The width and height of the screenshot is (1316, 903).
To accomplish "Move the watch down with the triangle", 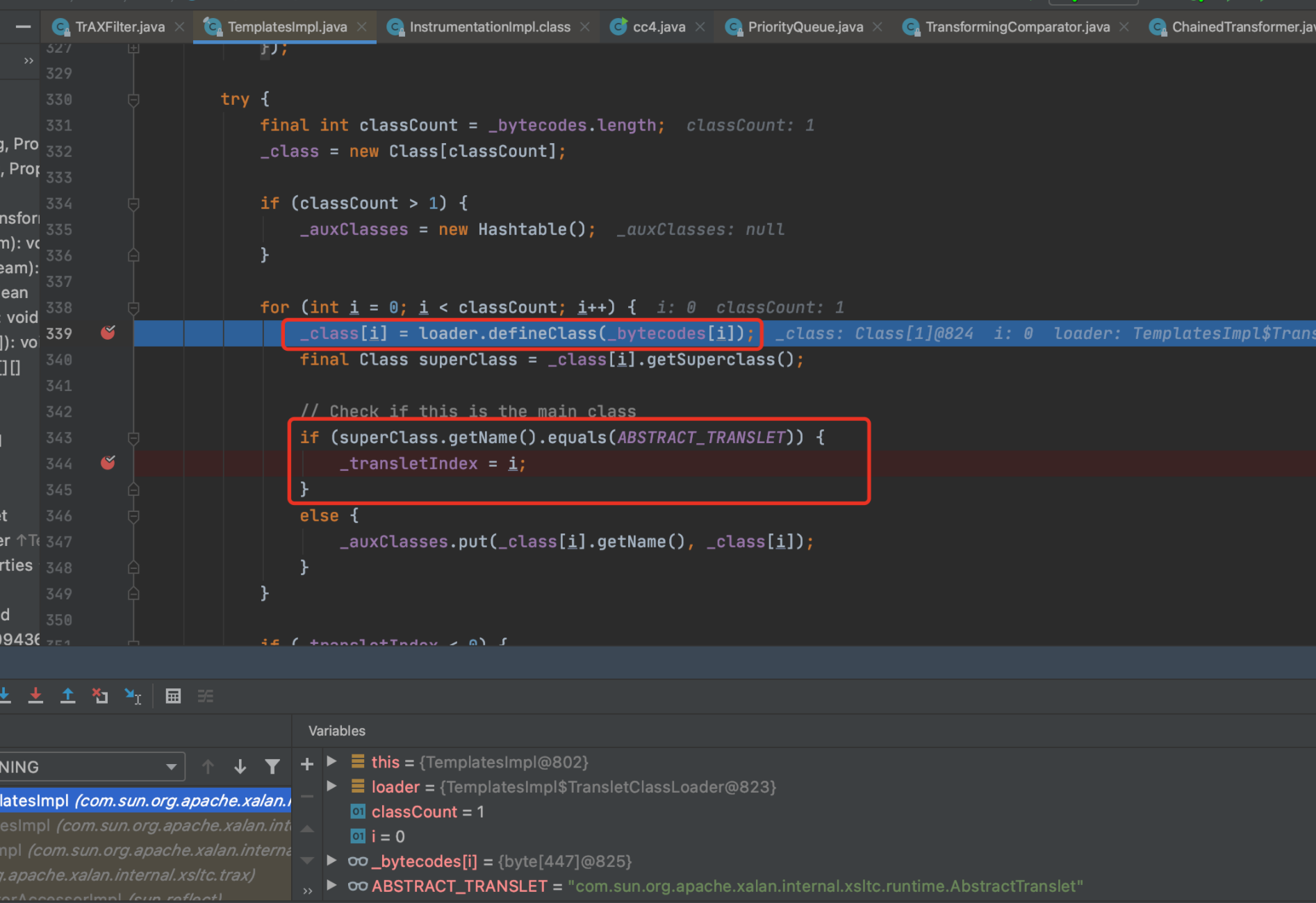I will point(307,860).
